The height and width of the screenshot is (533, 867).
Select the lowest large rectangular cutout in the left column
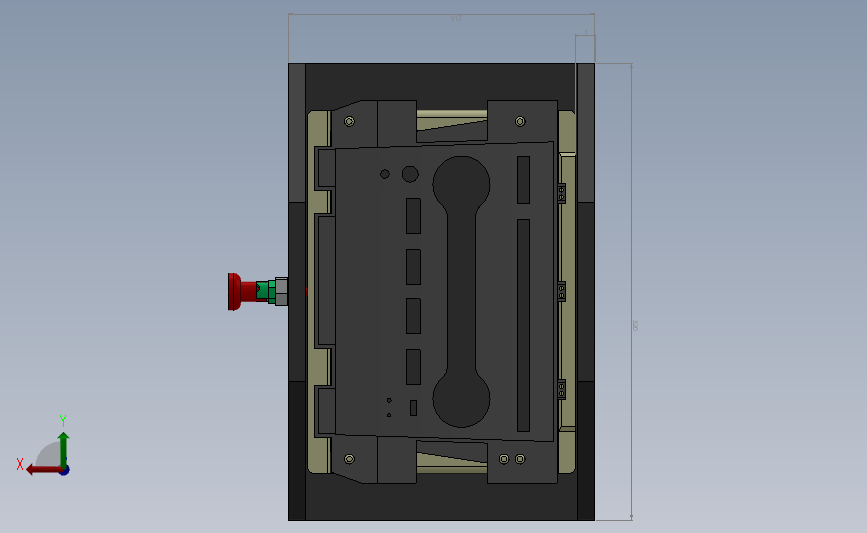pos(413,367)
